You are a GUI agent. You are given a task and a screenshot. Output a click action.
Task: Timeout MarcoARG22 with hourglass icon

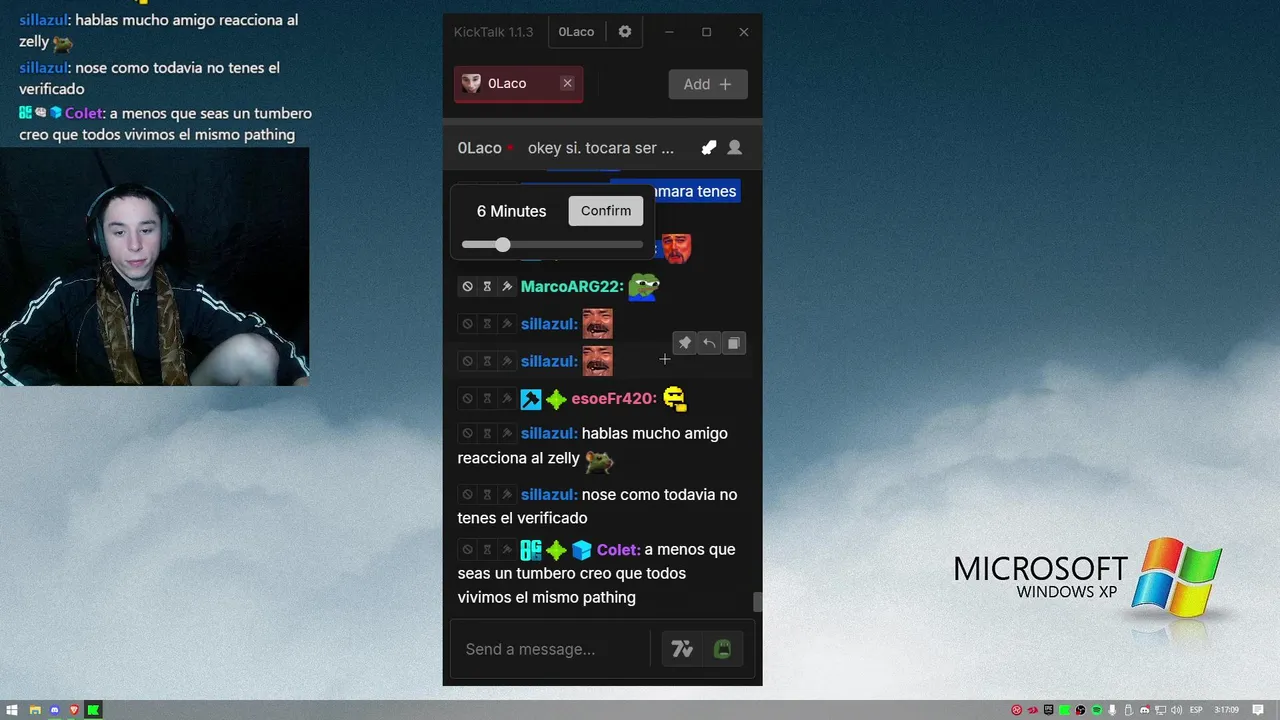point(487,287)
